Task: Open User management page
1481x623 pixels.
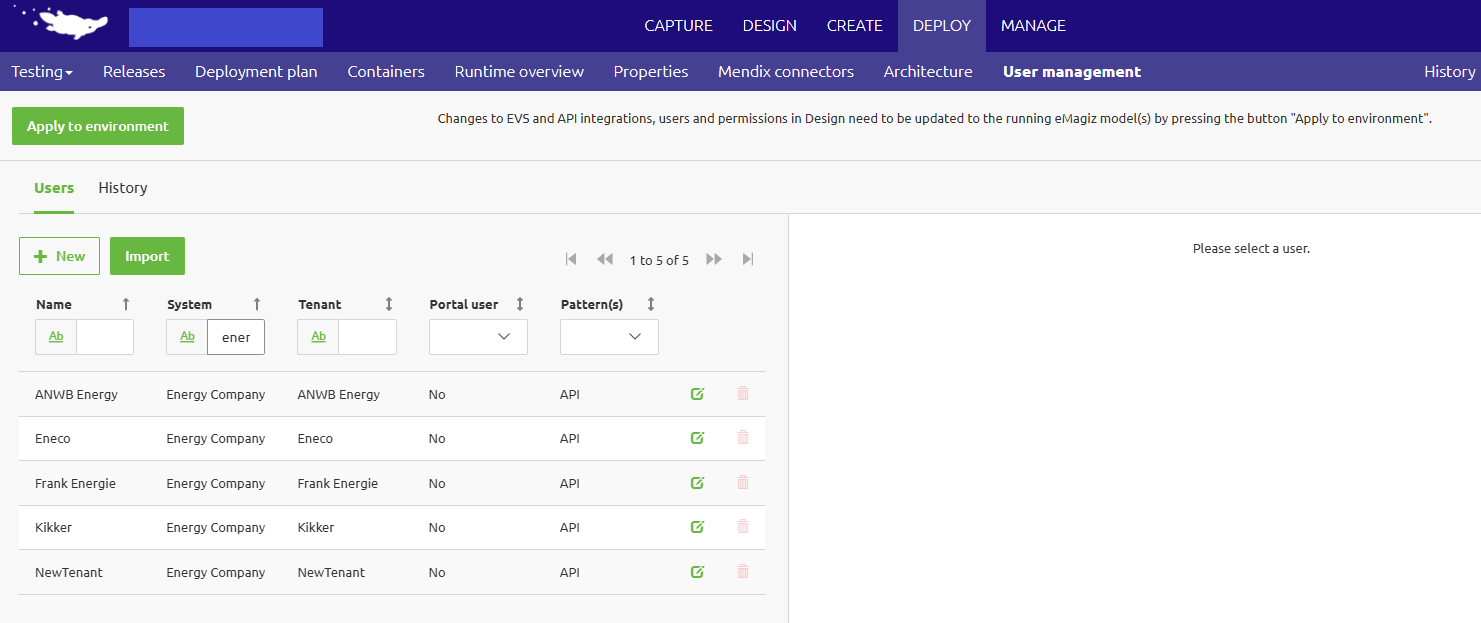Action: click(x=1072, y=72)
